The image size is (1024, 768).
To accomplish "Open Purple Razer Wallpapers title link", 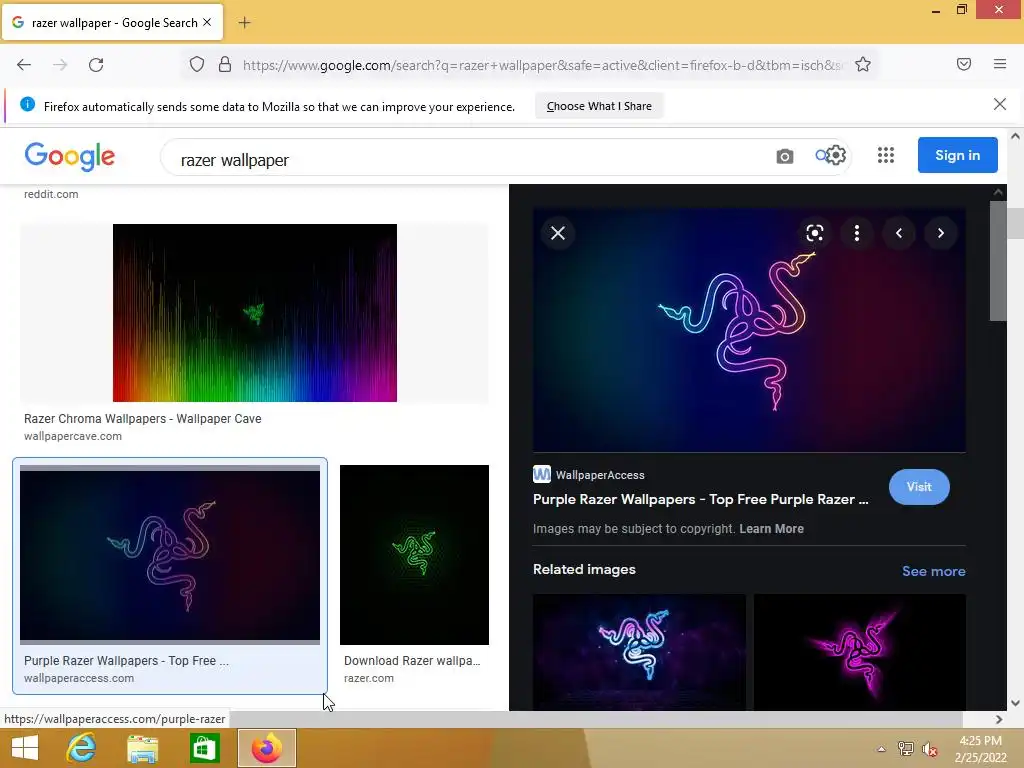I will pyautogui.click(x=701, y=500).
